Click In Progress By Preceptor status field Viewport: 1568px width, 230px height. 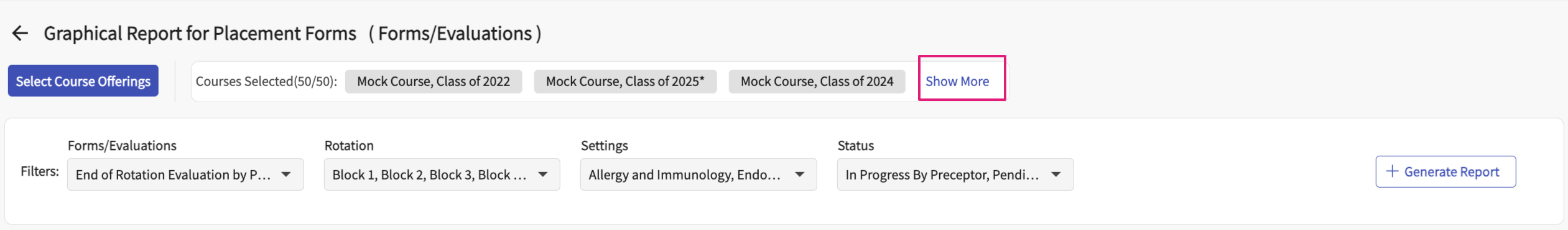tap(955, 175)
